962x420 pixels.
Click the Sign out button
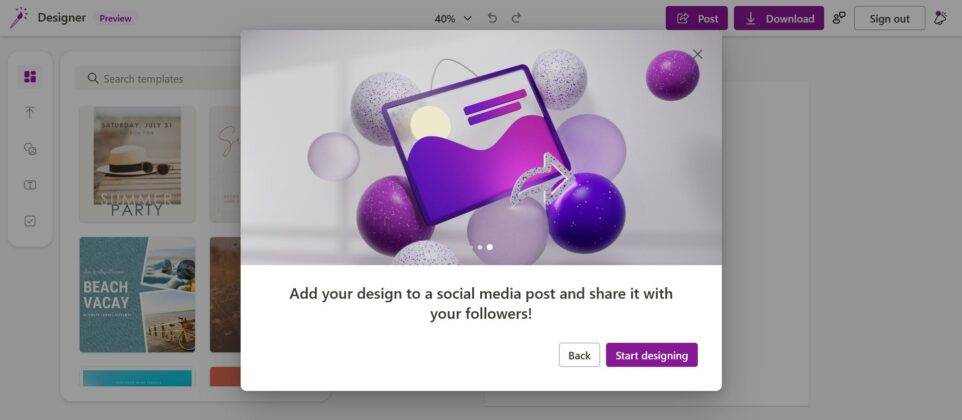tap(890, 18)
